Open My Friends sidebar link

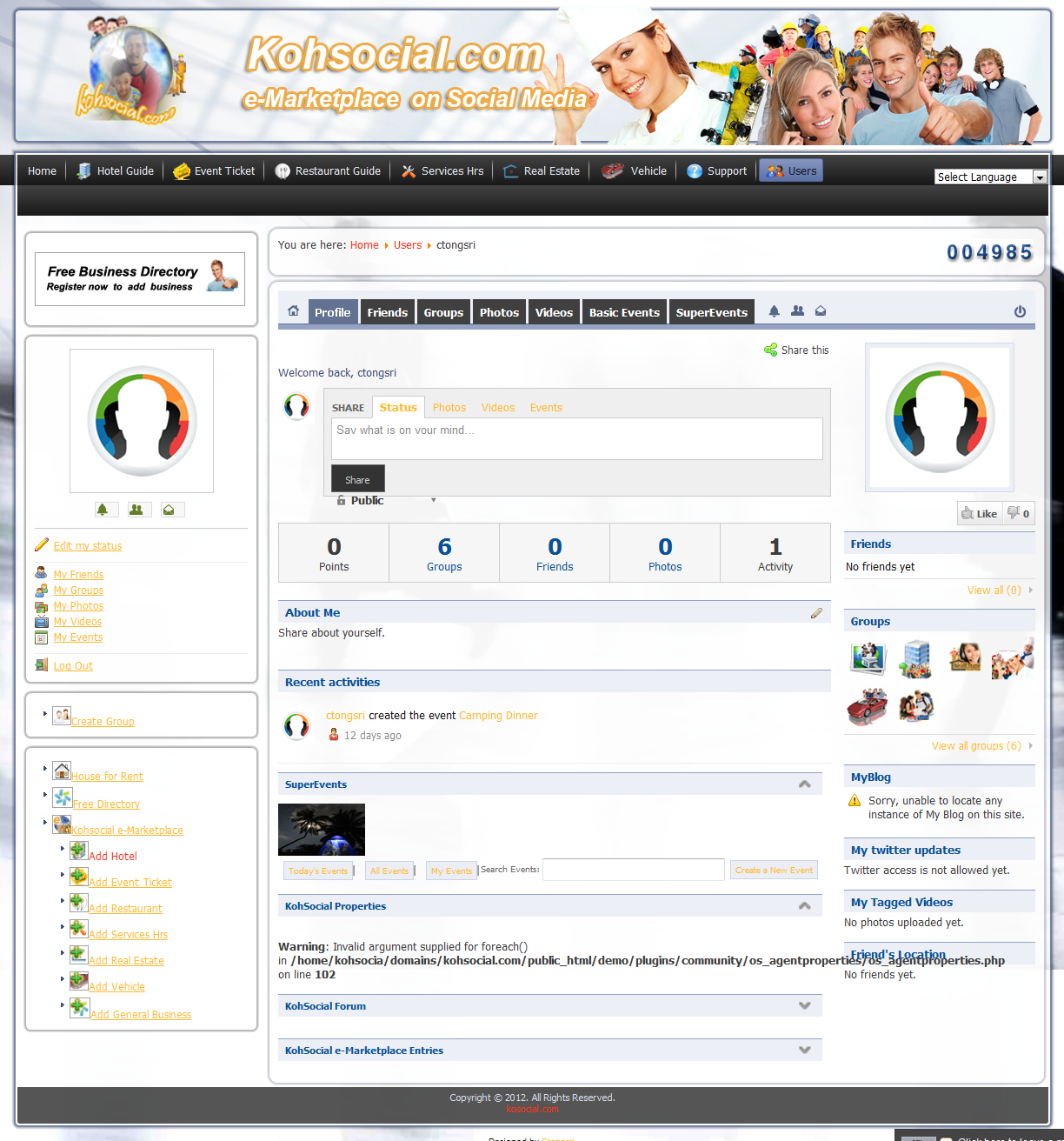point(78,575)
